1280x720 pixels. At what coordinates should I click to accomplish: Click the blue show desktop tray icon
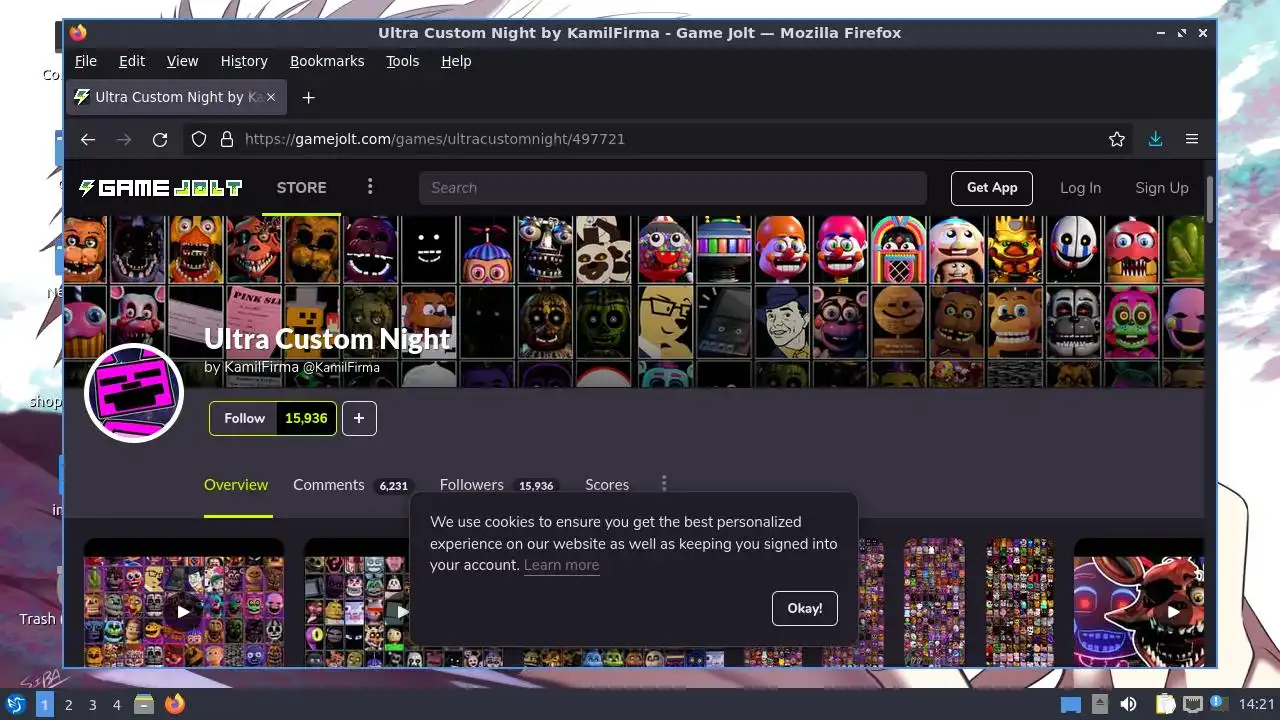tap(1071, 705)
